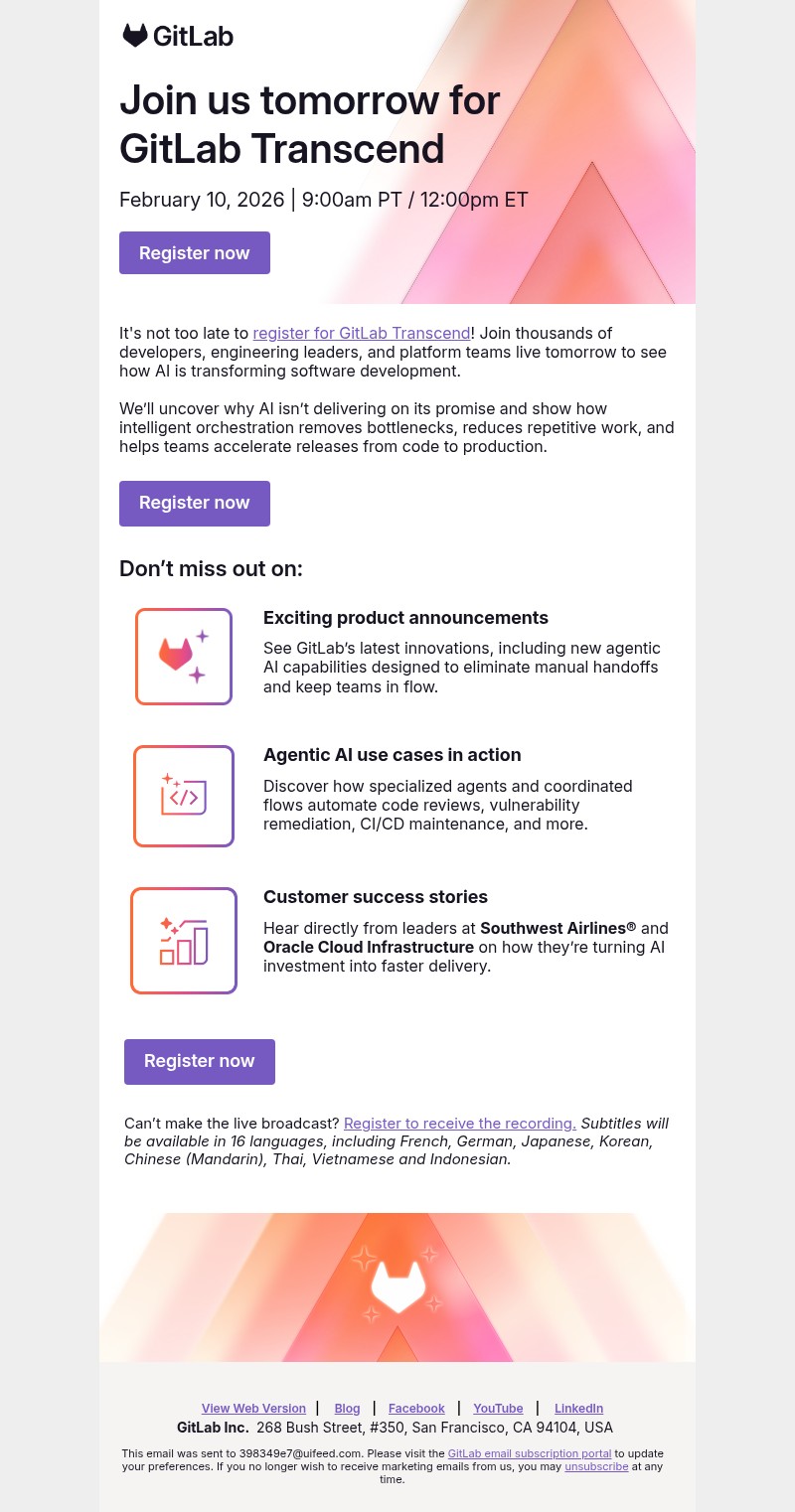Open GitLab's YouTube channel

point(498,1408)
